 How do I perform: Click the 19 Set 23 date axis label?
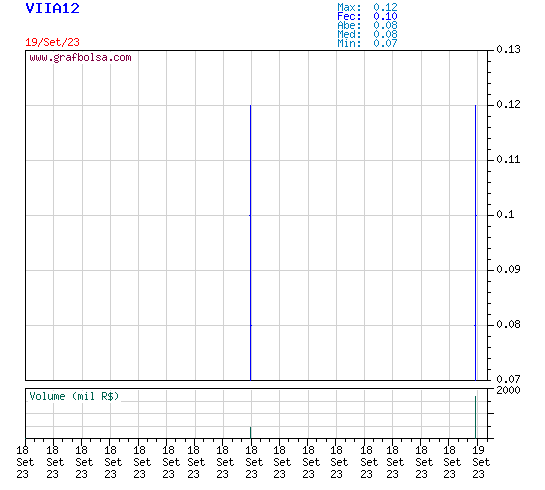click(x=481, y=462)
